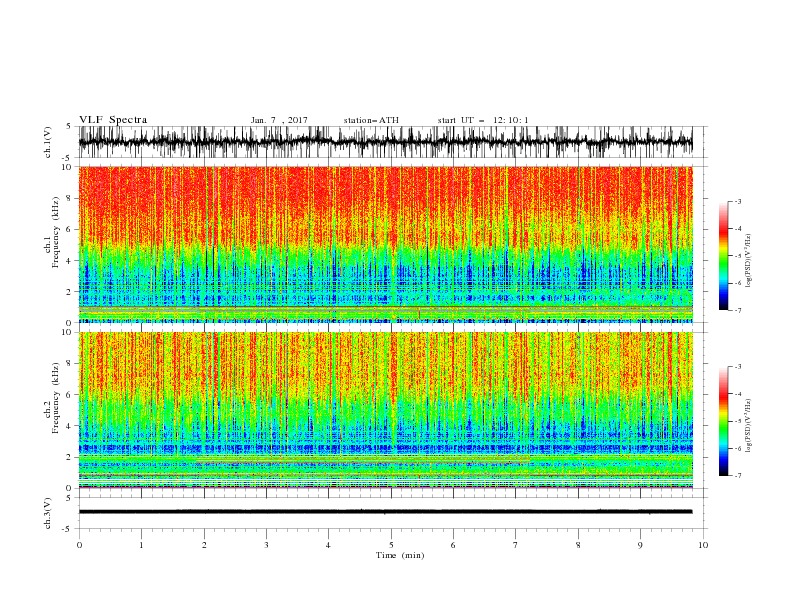
Task: Select the log(PSD) label beside ch.1 colorbar
Action: [749, 261]
